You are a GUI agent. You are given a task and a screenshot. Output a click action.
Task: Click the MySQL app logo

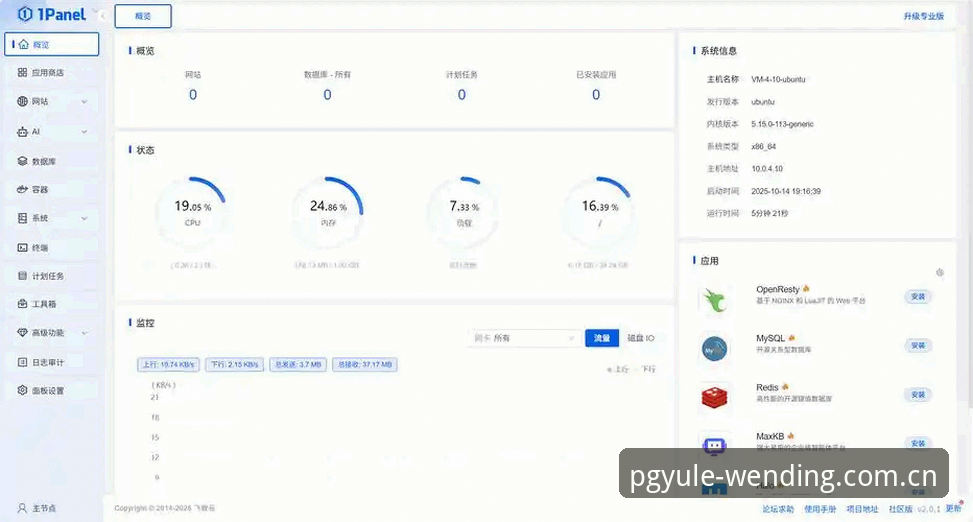714,349
